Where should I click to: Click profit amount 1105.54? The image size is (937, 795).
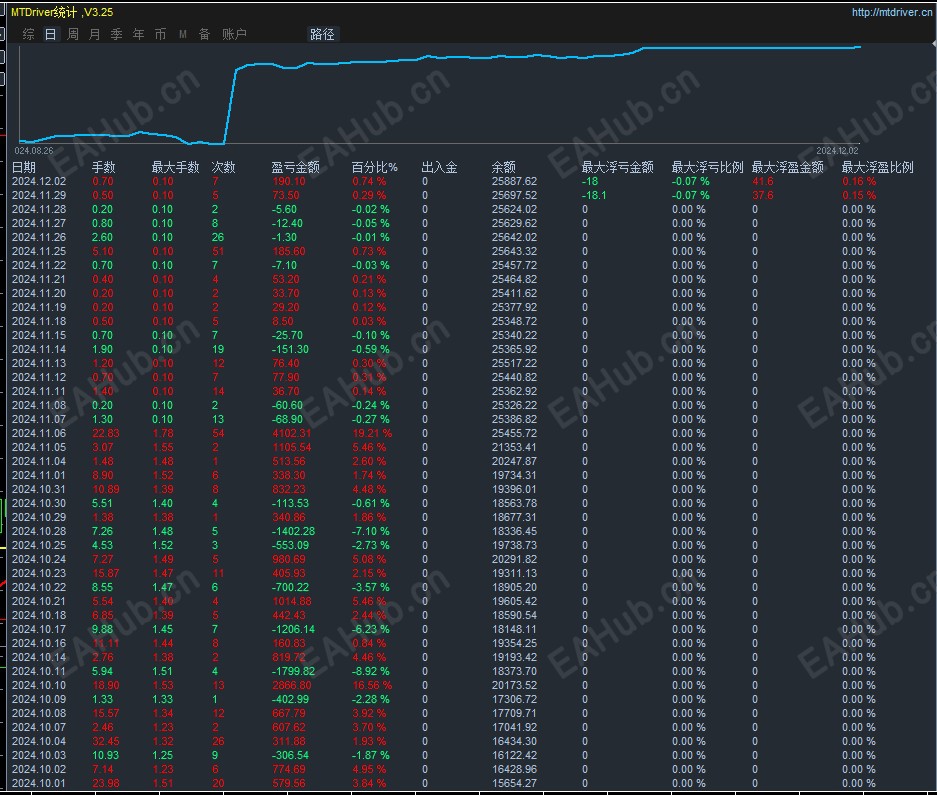coord(292,447)
